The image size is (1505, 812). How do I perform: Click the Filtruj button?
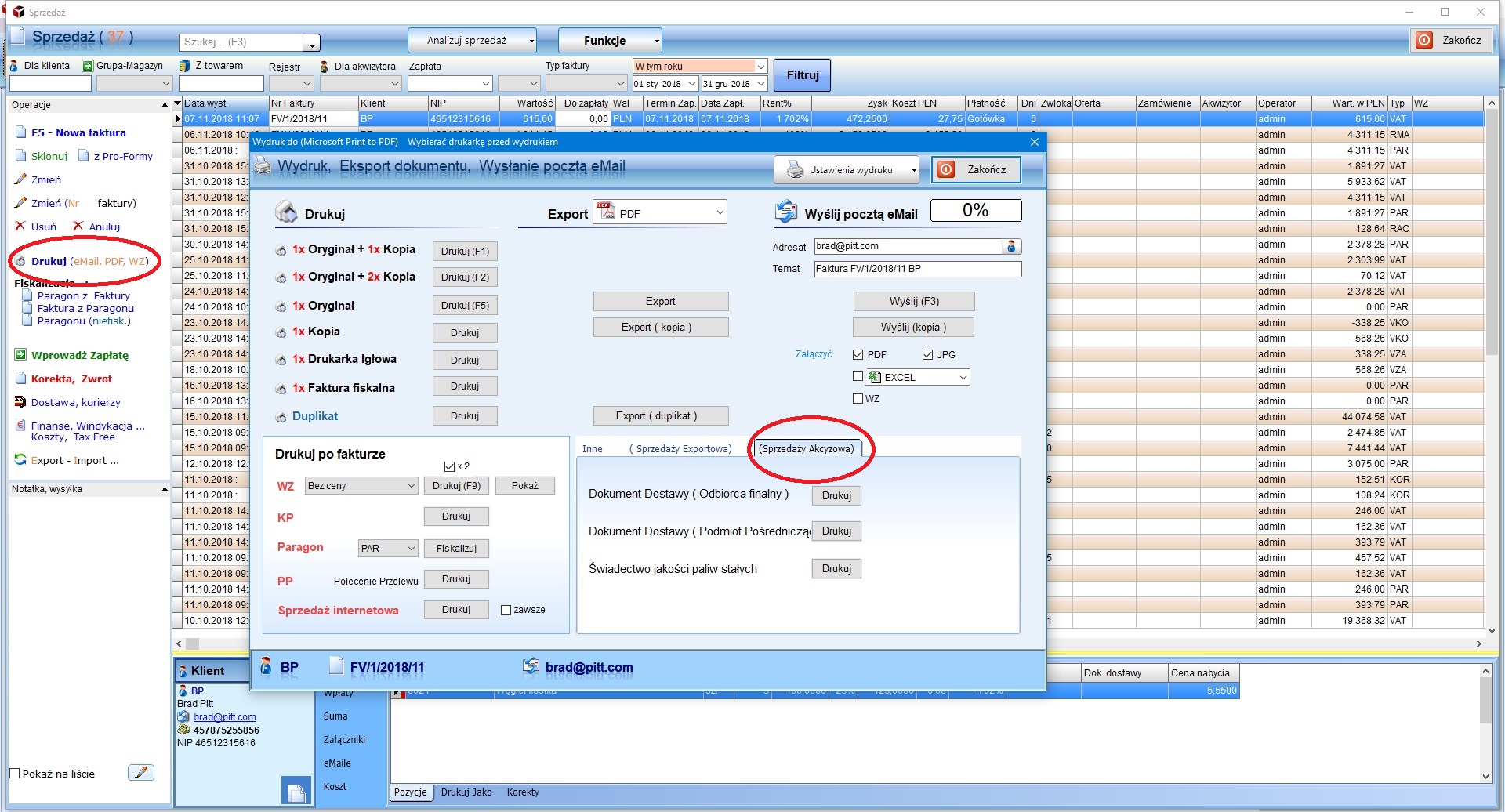click(x=802, y=75)
